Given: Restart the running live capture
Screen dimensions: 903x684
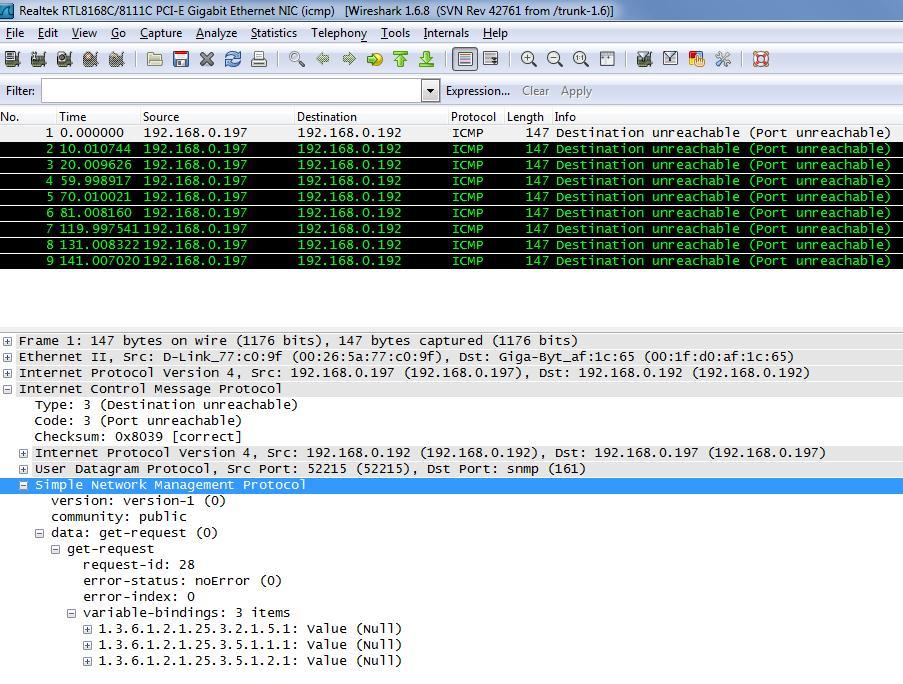Looking at the screenshot, I should (117, 59).
